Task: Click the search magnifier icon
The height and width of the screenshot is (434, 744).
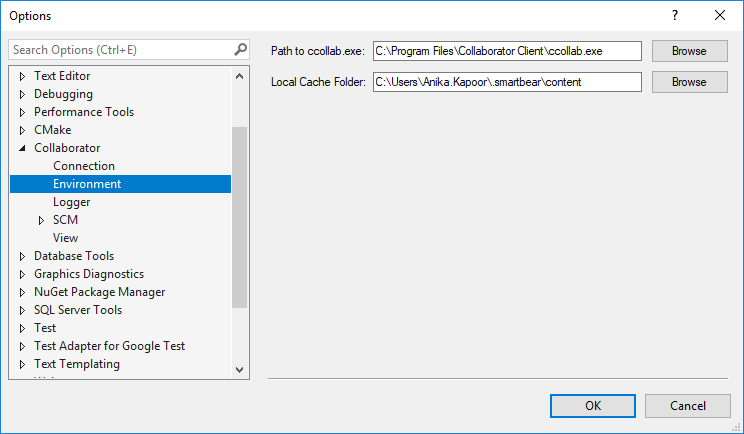Action: pyautogui.click(x=240, y=49)
